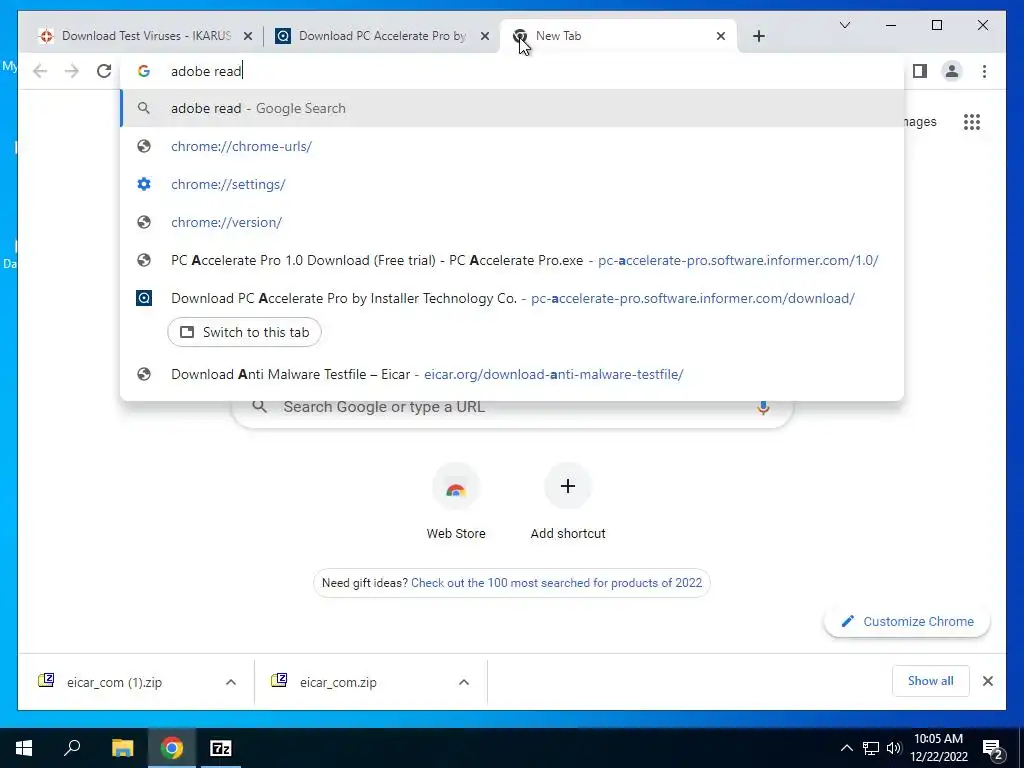Open File Explorer from taskbar
Viewport: 1024px width, 768px height.
tap(122, 748)
